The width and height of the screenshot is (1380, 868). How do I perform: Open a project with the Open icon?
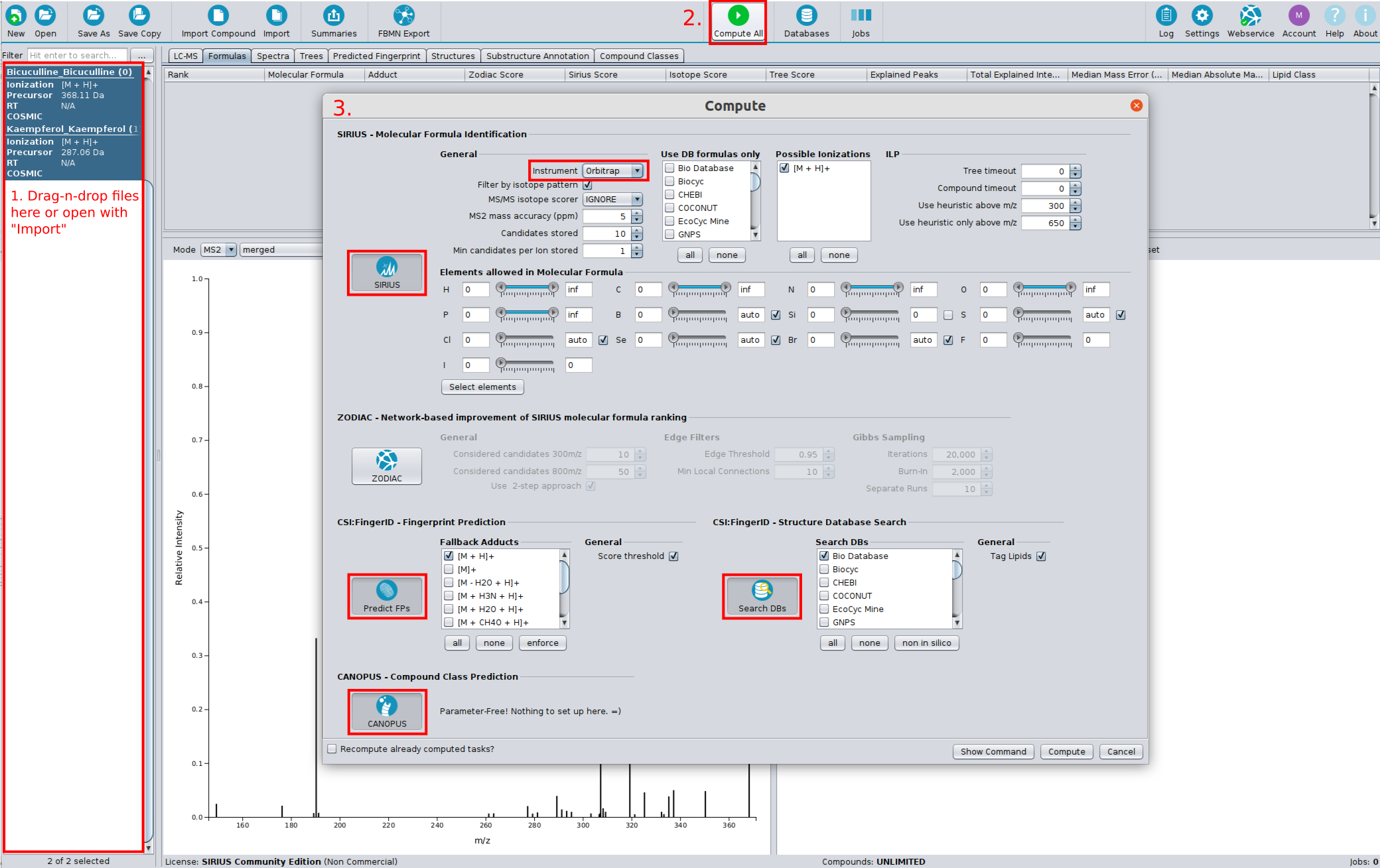click(x=45, y=15)
